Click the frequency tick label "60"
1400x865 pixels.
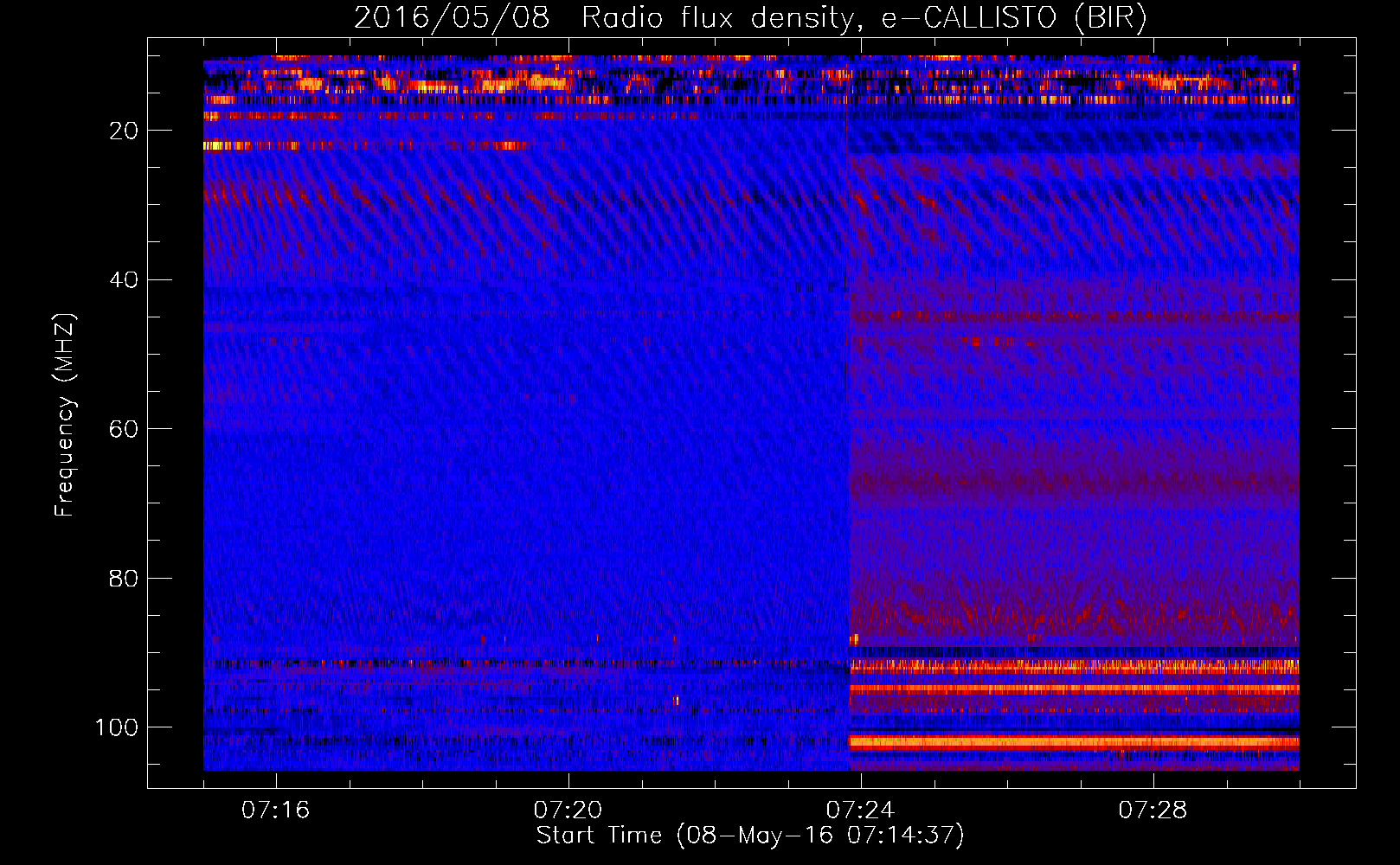124,429
